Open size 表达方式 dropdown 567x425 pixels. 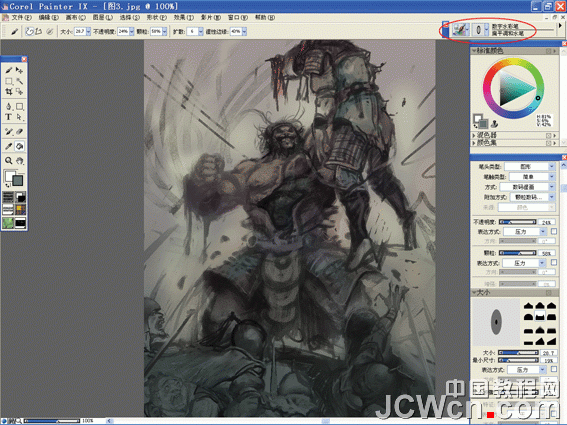pos(527,370)
